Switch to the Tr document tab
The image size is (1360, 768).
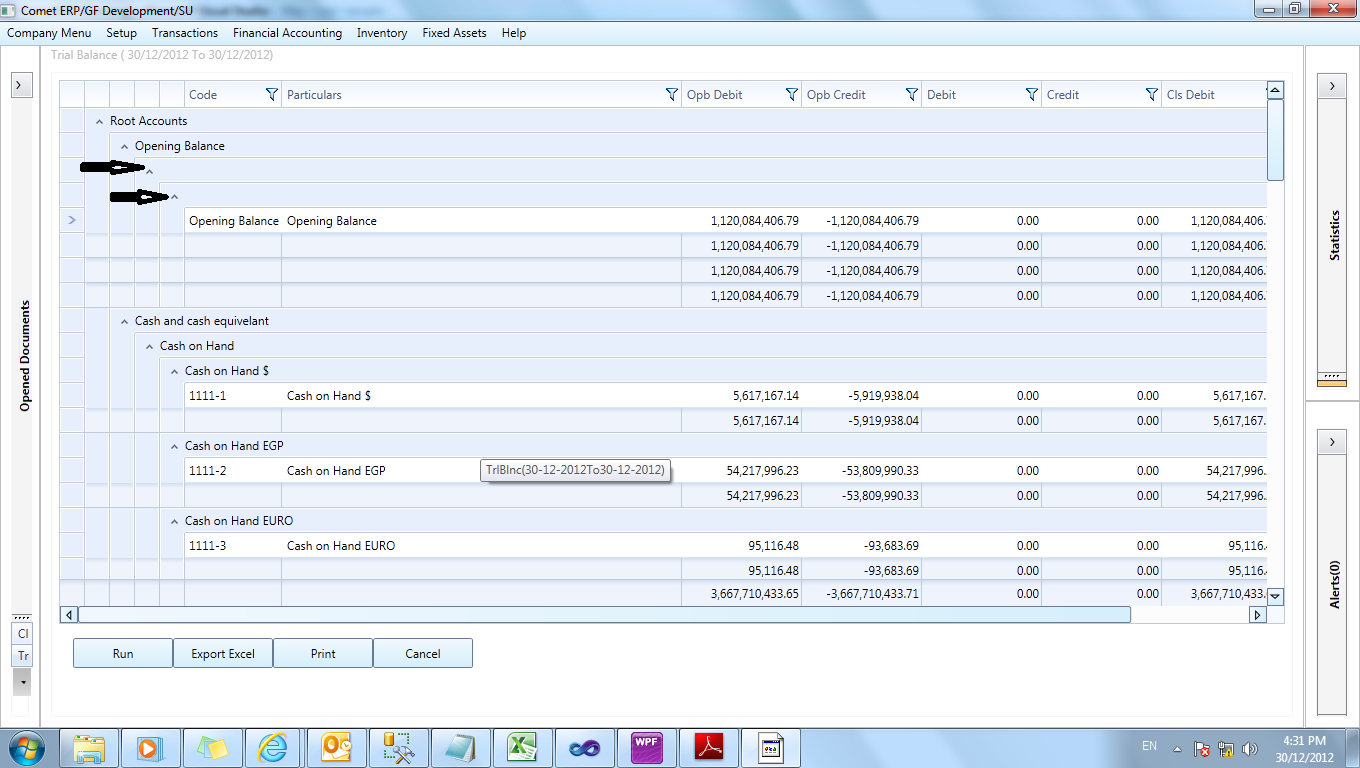point(23,656)
